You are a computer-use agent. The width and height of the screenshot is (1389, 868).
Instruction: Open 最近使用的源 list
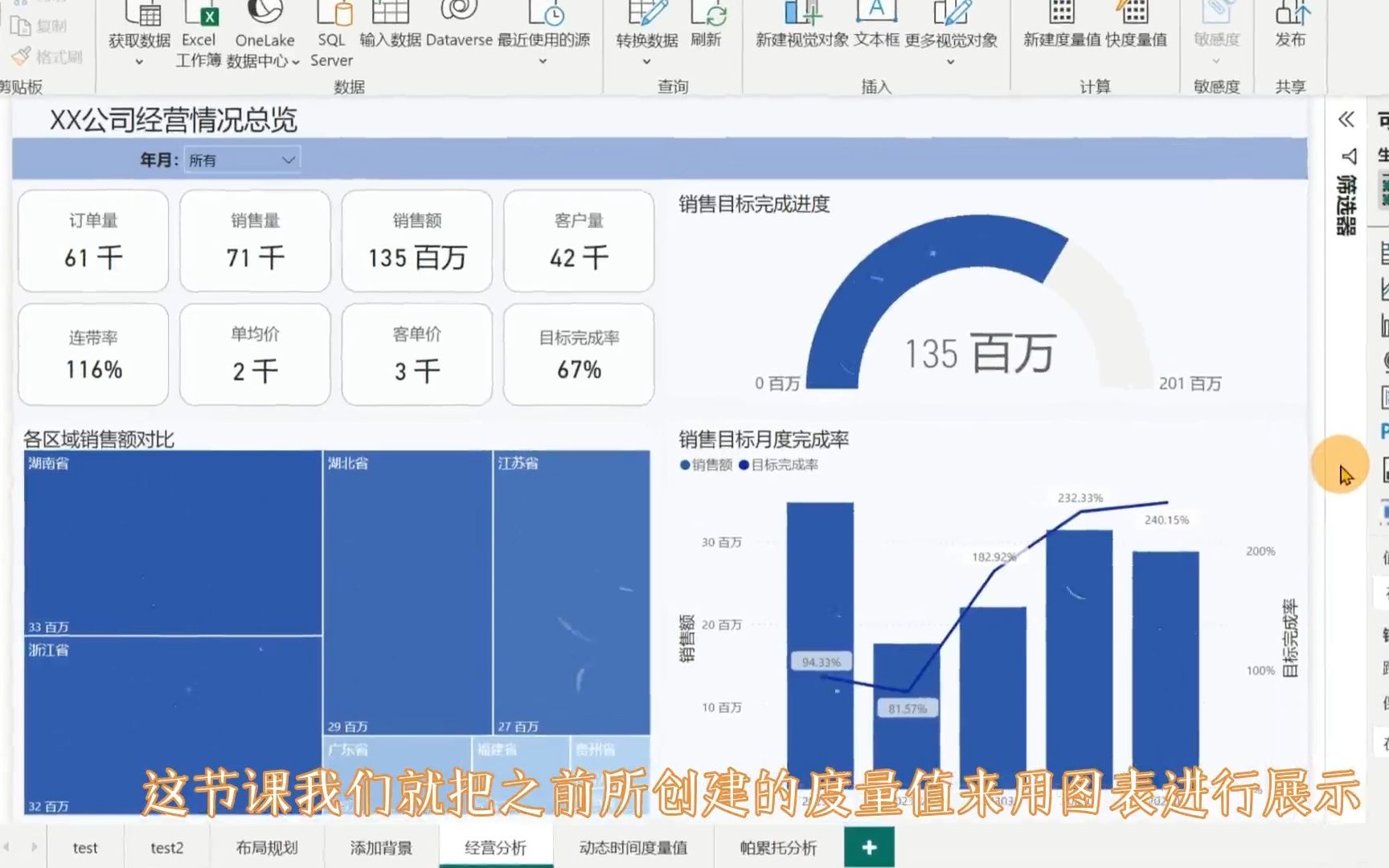[543, 31]
